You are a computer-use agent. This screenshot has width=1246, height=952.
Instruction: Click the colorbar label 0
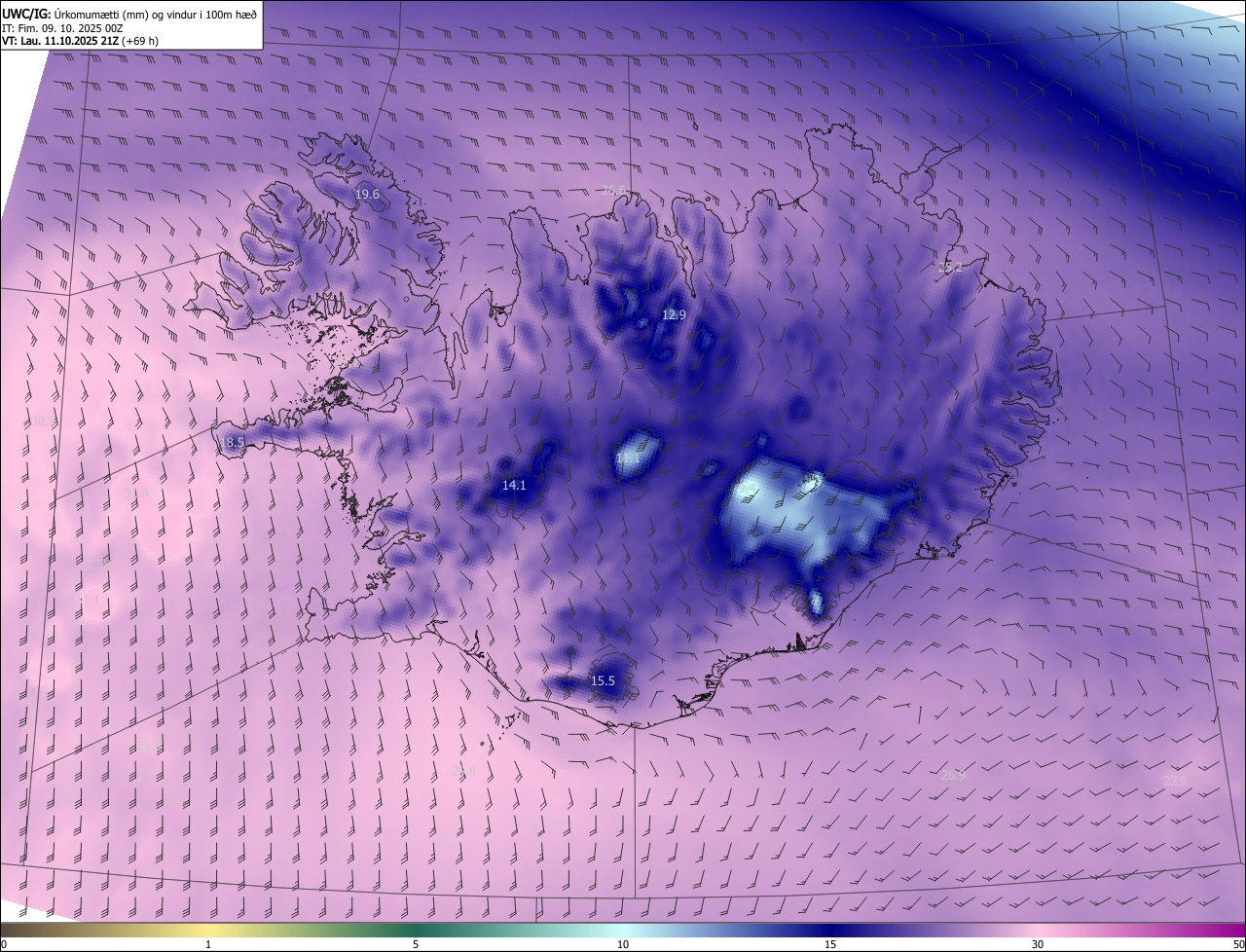[x=4, y=944]
